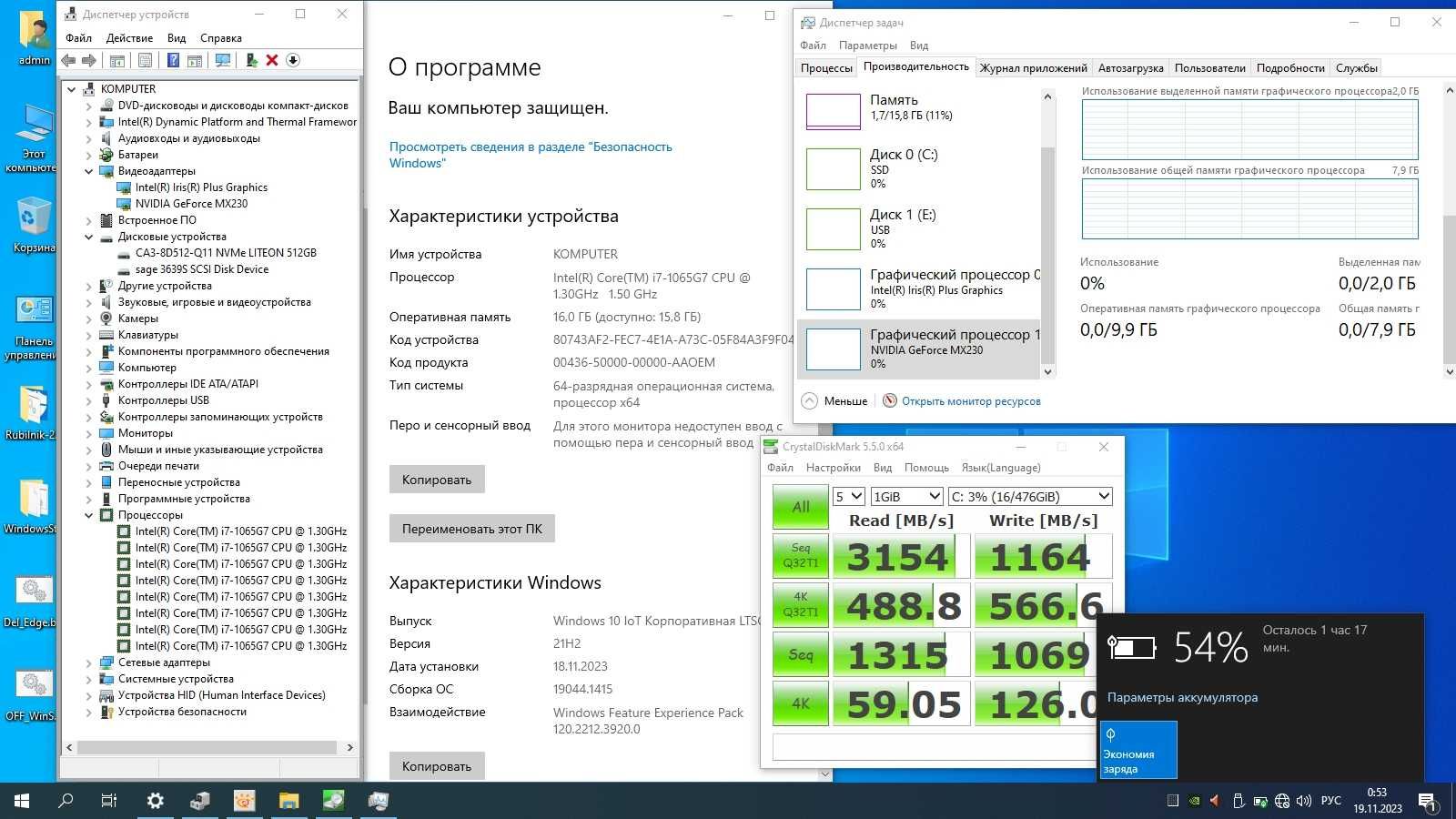Image resolution: width=1456 pixels, height=819 pixels.
Task: Toggle the battery saver tile
Action: [x=1137, y=750]
